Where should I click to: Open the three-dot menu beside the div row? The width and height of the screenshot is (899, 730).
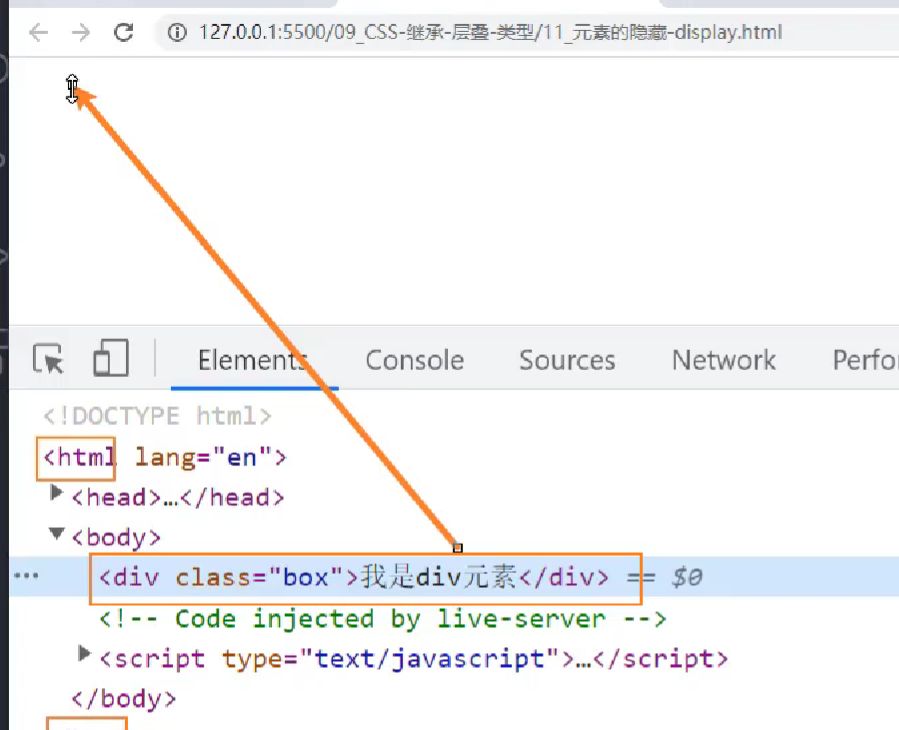26,576
